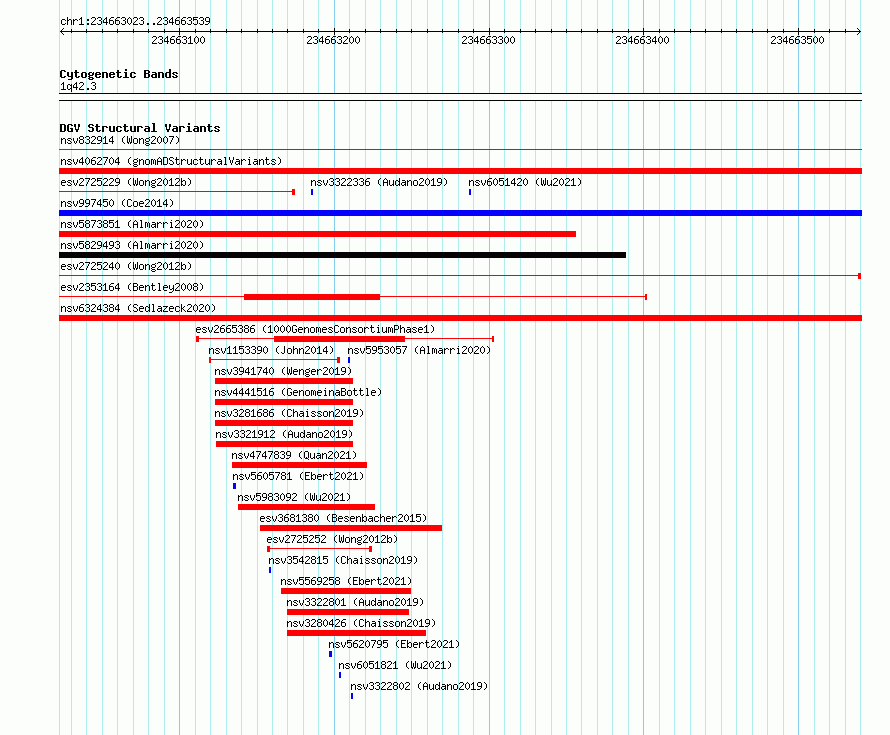This screenshot has height=735, width=890.
Task: Select nsv5983092 (Wu2021) variant label
Action: (x=294, y=497)
